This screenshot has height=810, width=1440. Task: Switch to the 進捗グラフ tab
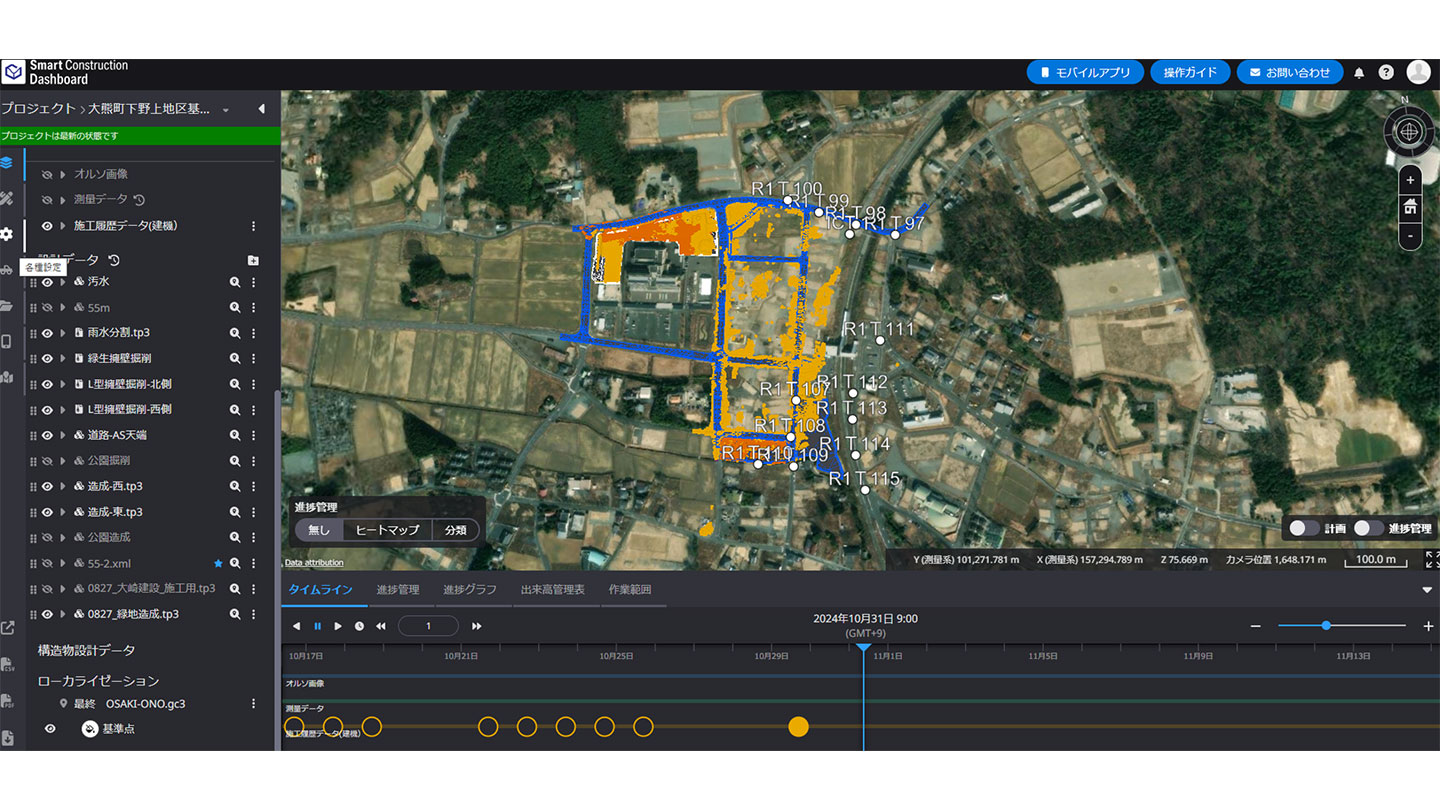[470, 590]
